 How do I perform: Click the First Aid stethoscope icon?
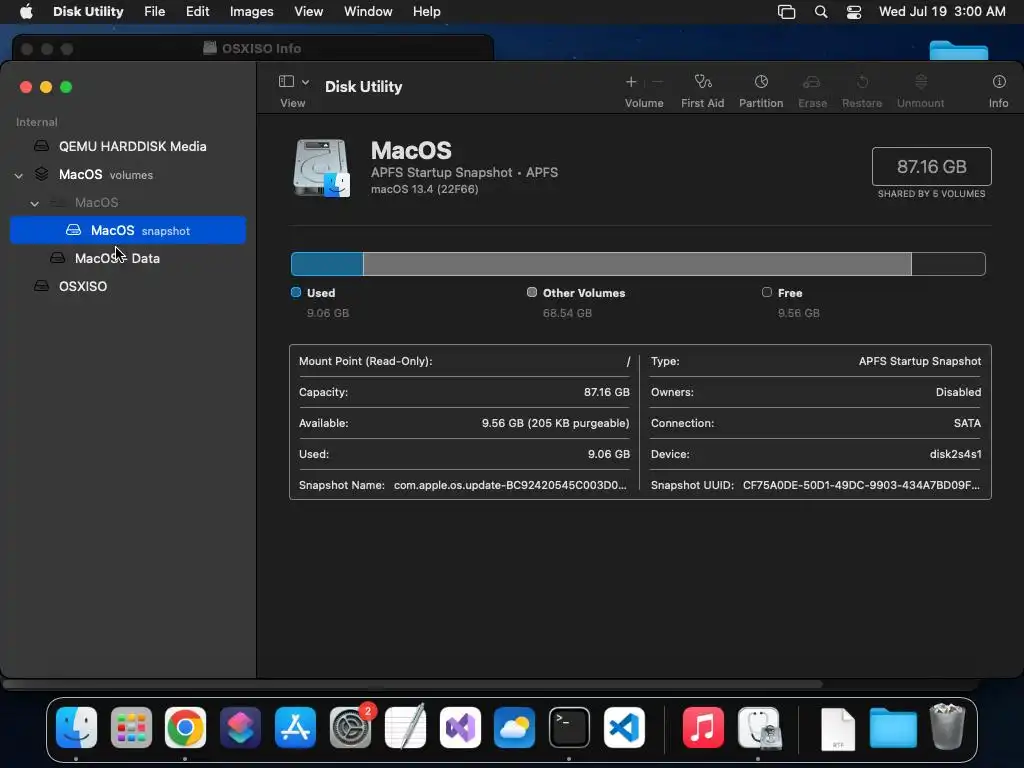click(703, 82)
